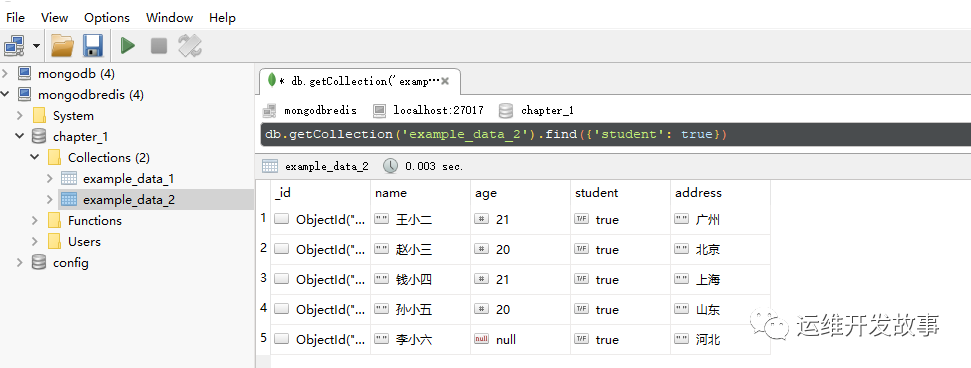Open the Help menu
The width and height of the screenshot is (971, 368).
(x=222, y=18)
